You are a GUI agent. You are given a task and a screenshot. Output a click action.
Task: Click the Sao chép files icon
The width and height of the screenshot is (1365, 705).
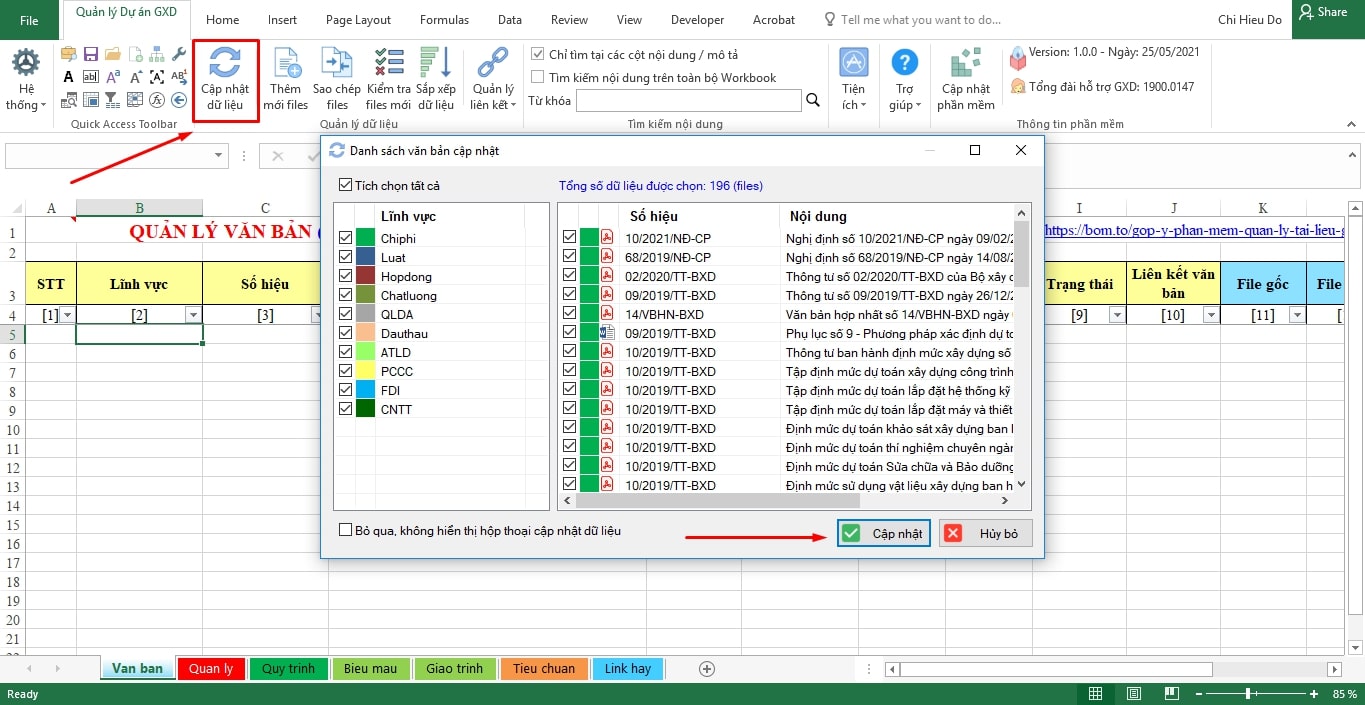tap(337, 64)
